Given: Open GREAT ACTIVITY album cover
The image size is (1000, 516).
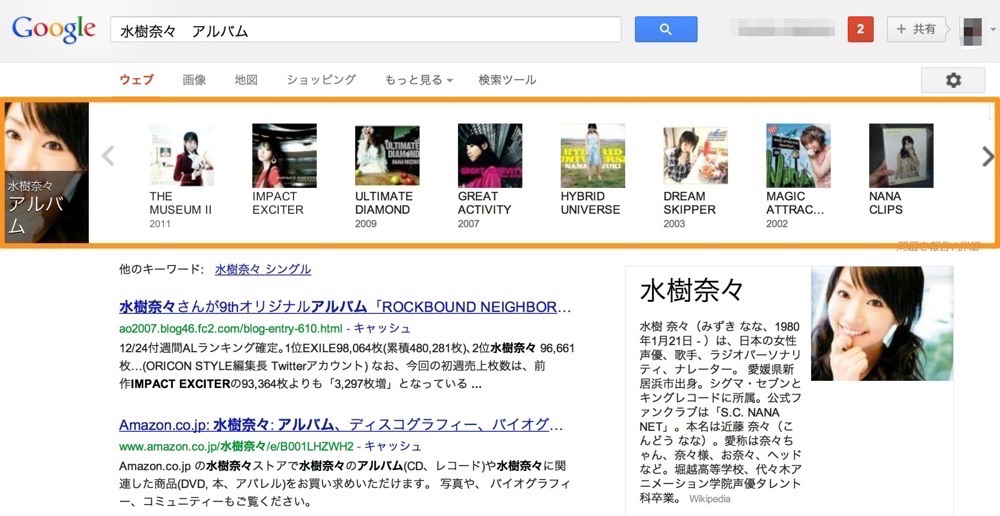Looking at the screenshot, I should [490, 156].
